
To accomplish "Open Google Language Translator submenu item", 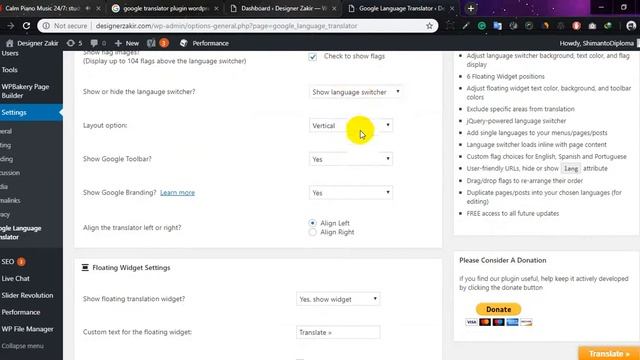I will (x=21, y=232).
